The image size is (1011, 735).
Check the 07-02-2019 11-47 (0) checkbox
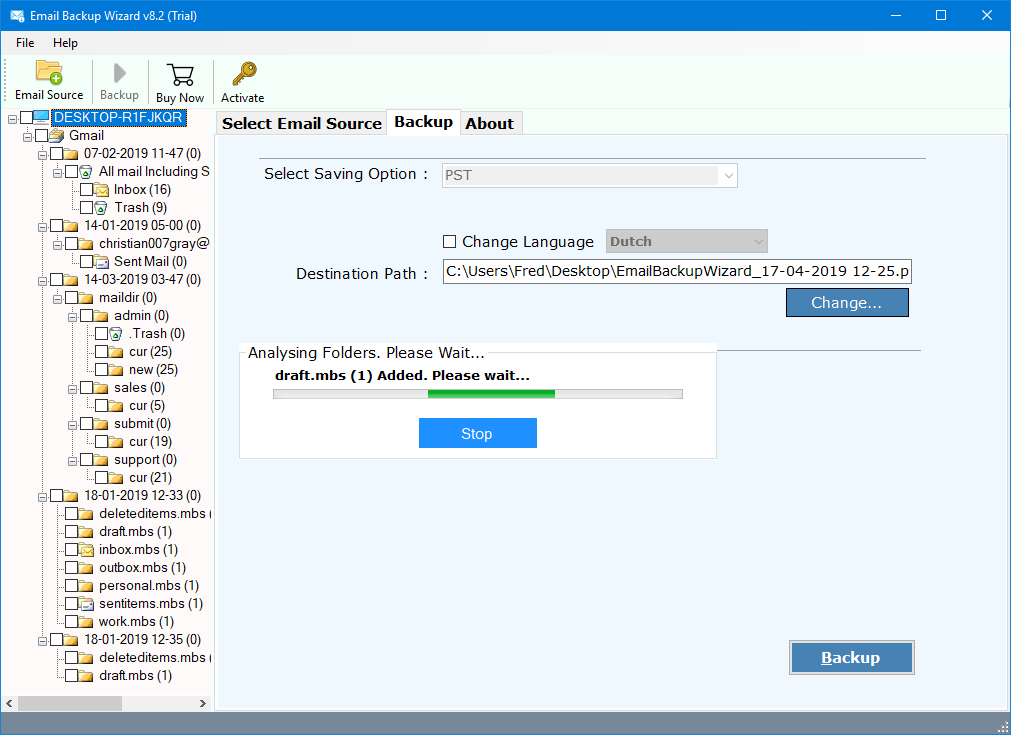point(57,153)
